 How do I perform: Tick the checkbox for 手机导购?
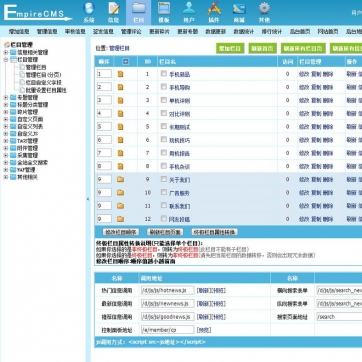coord(164,87)
